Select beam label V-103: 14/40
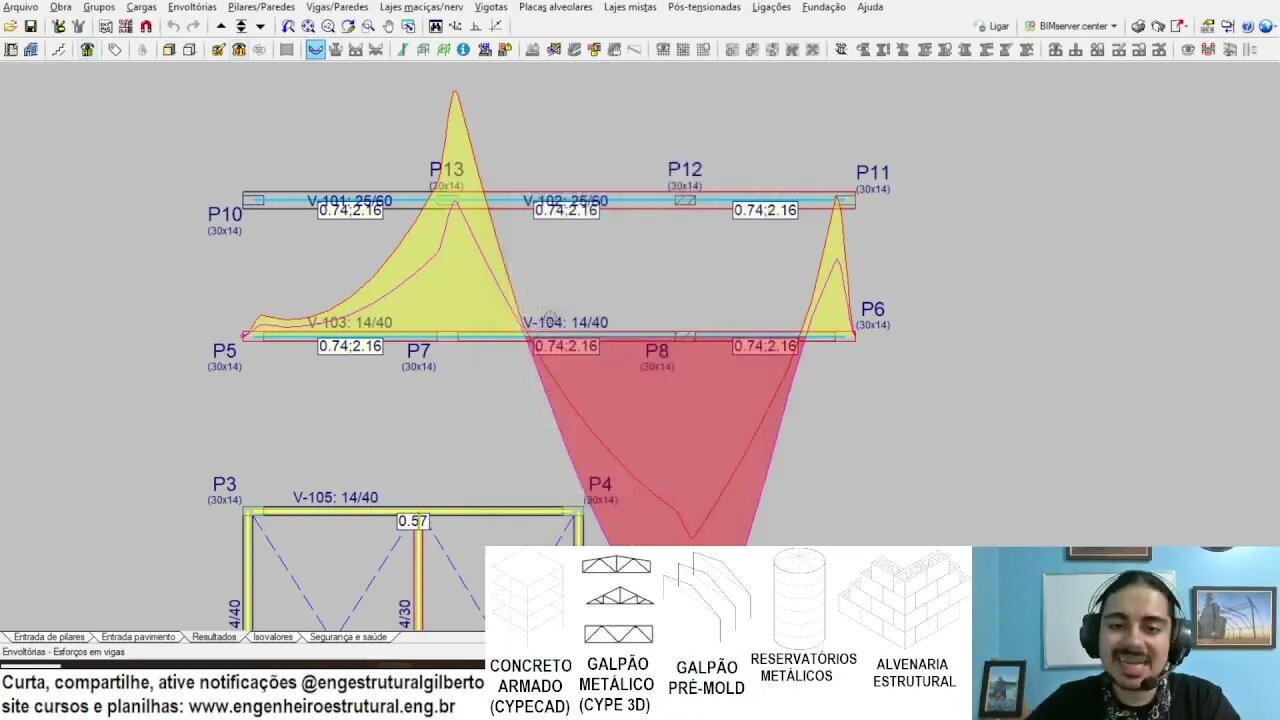Image resolution: width=1280 pixels, height=720 pixels. tap(350, 323)
